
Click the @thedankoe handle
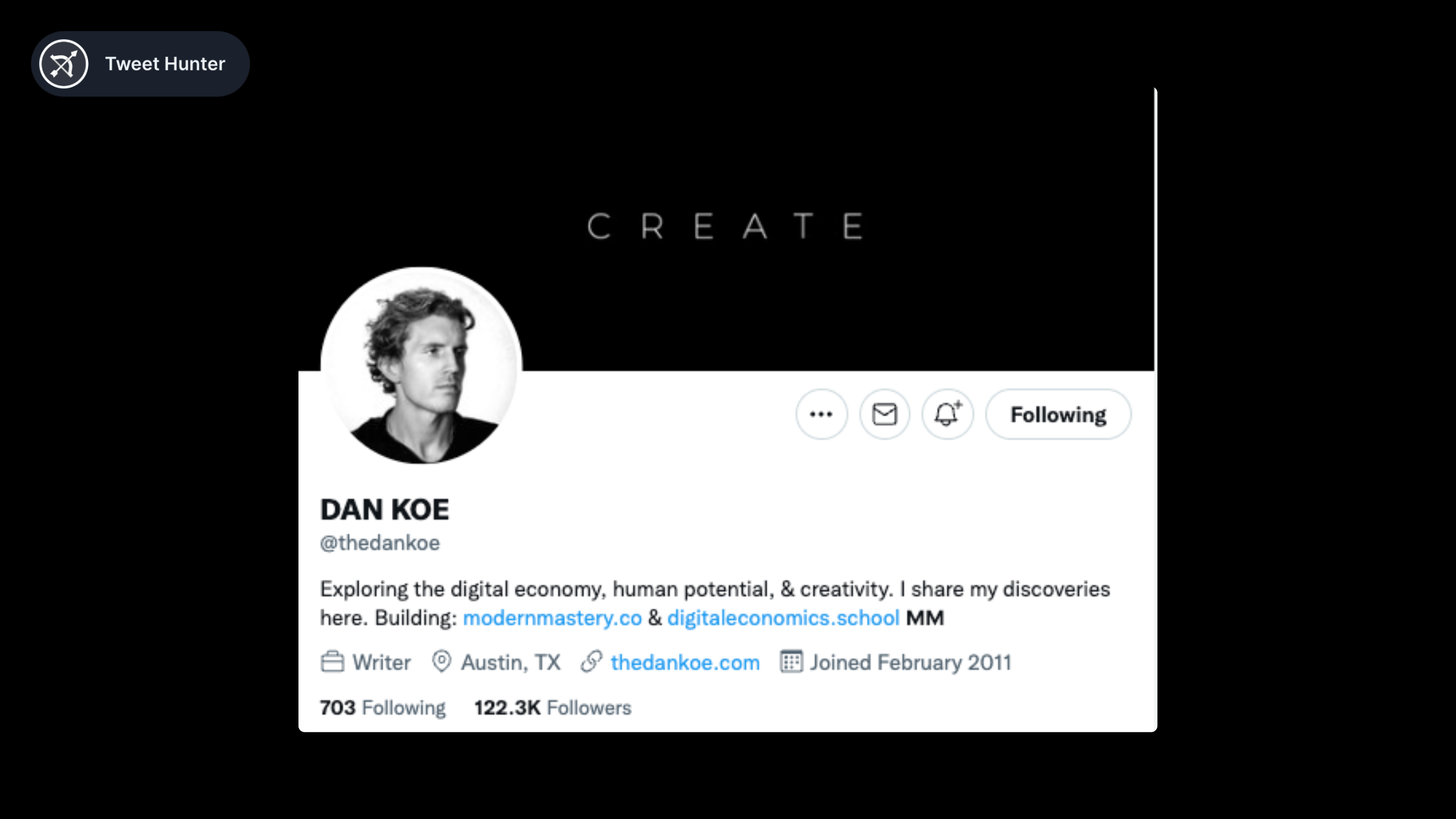380,543
